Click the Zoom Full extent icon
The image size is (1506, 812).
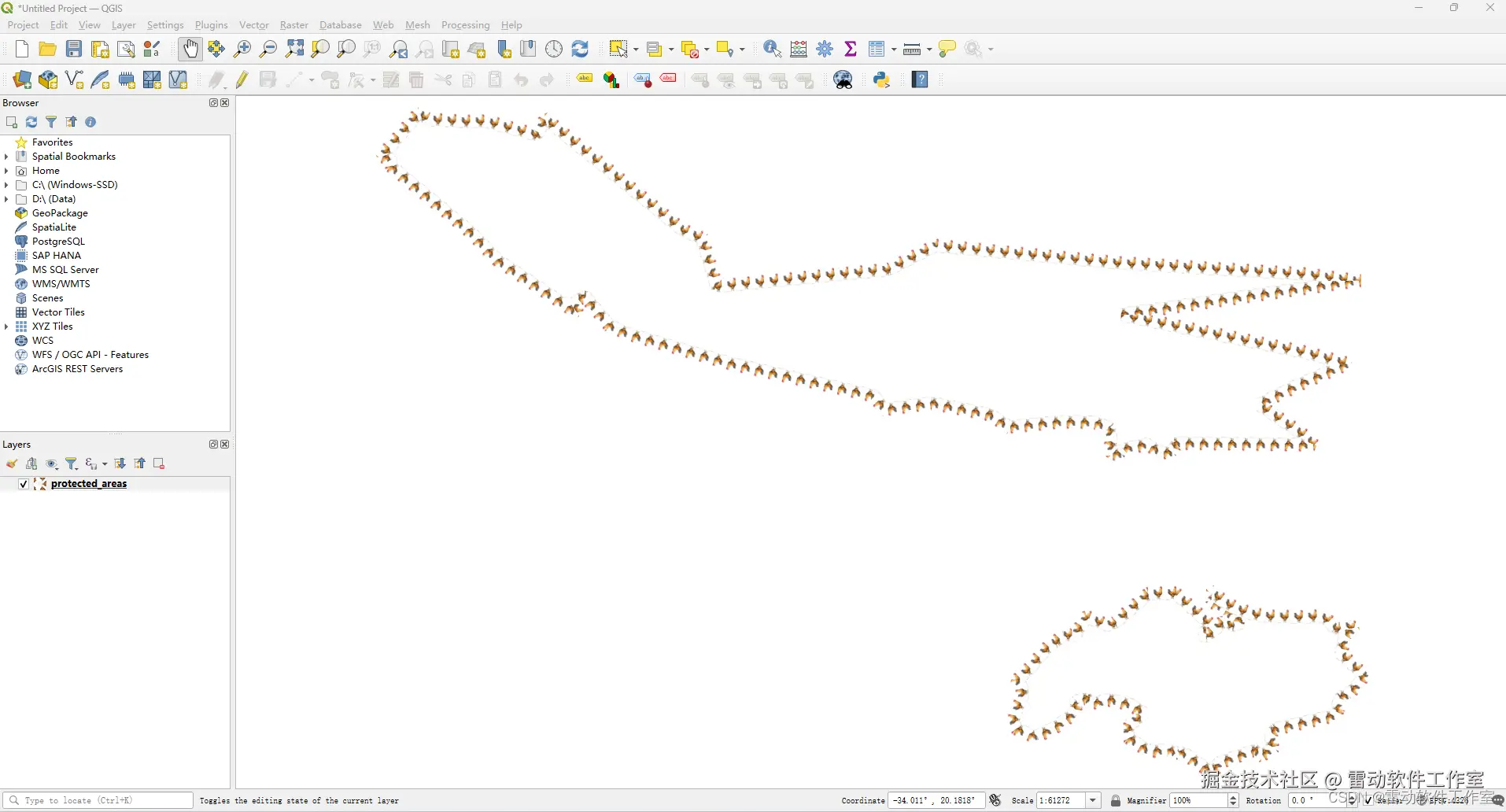click(x=294, y=49)
